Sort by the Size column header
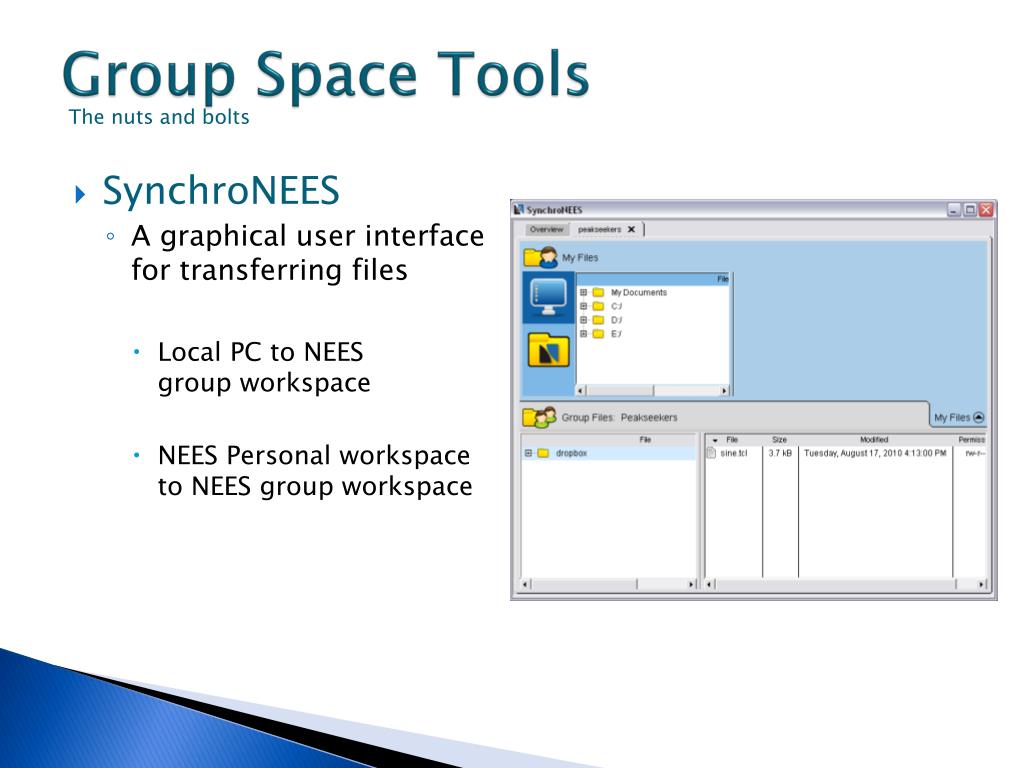This screenshot has height=768, width=1024. pos(780,440)
